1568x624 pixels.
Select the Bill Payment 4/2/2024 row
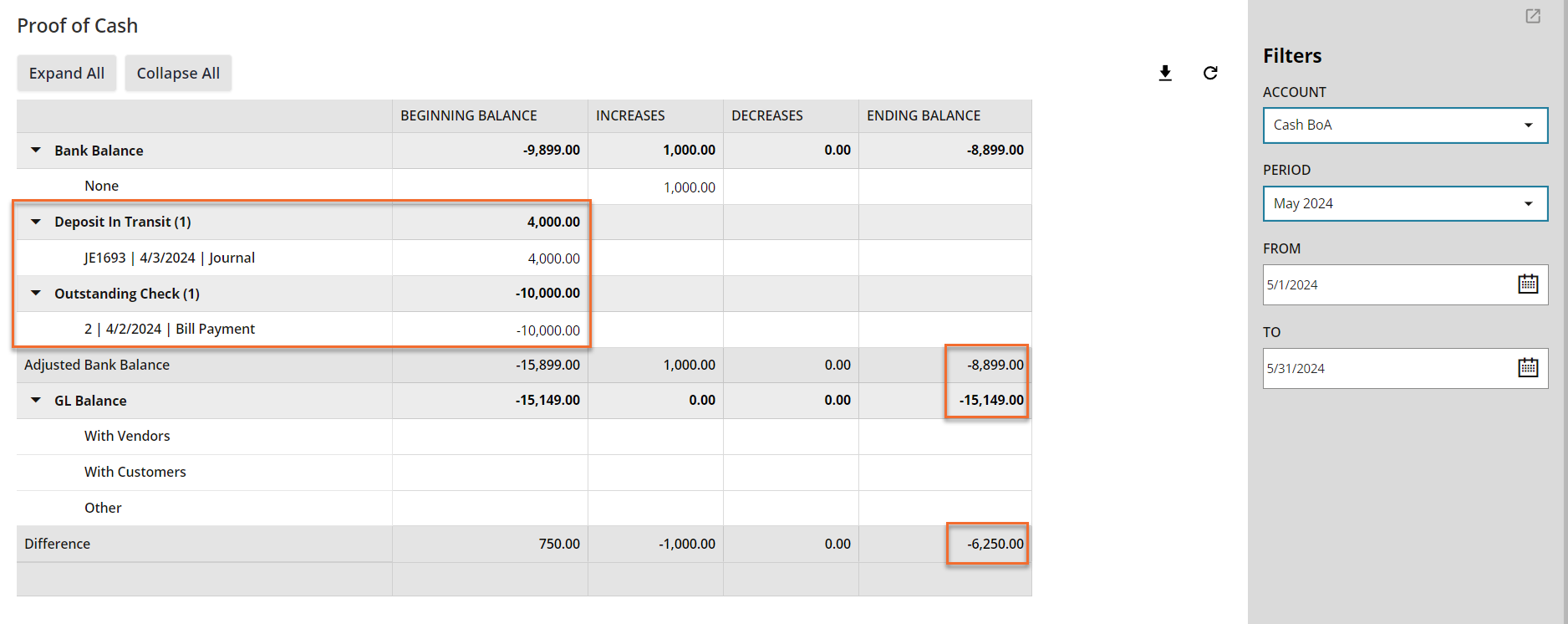click(170, 330)
